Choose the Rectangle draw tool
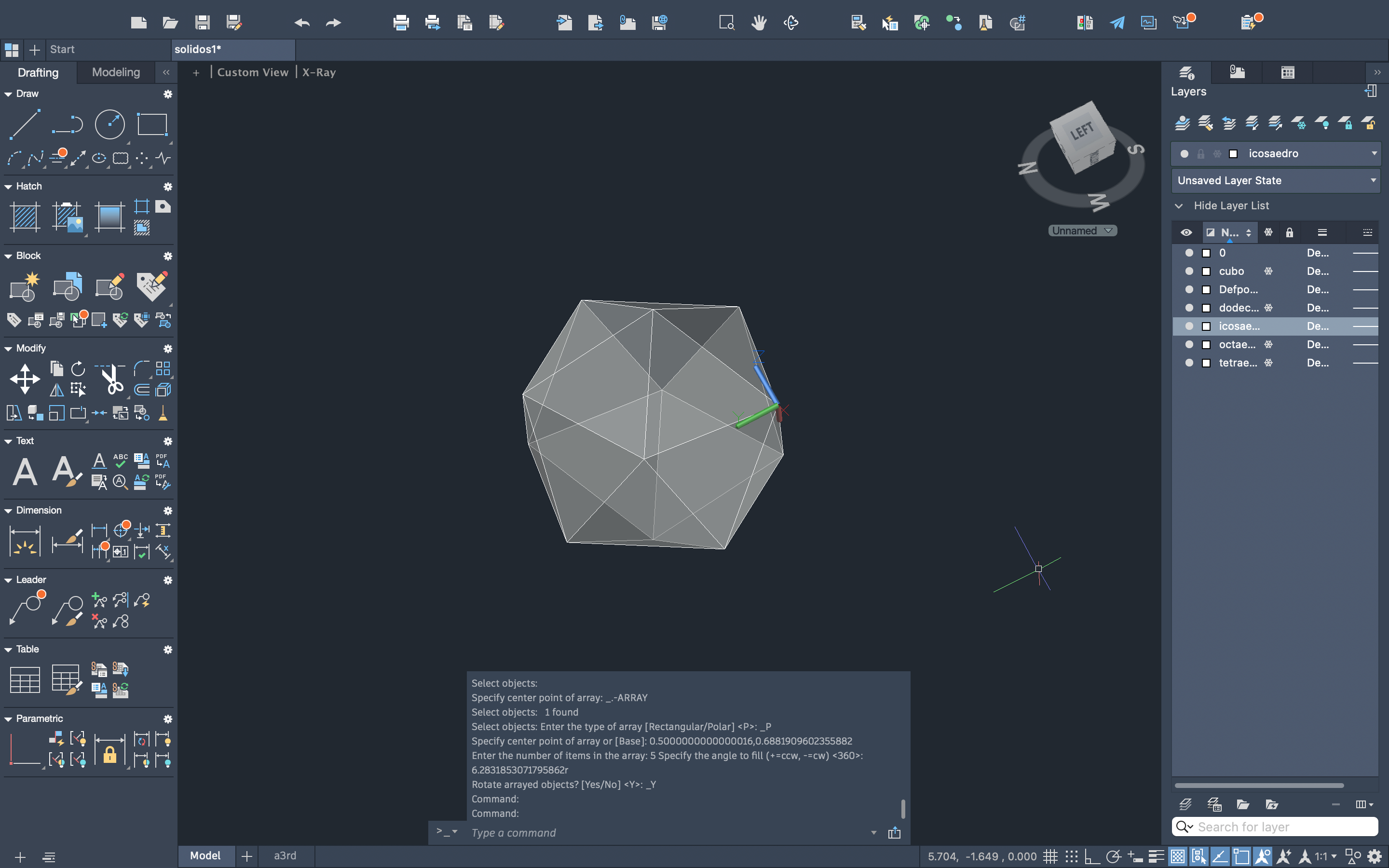 [x=152, y=124]
